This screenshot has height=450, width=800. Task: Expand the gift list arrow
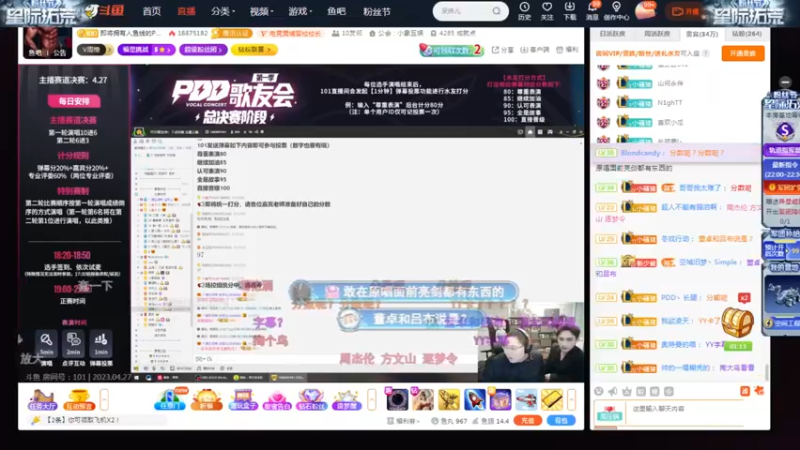571,399
